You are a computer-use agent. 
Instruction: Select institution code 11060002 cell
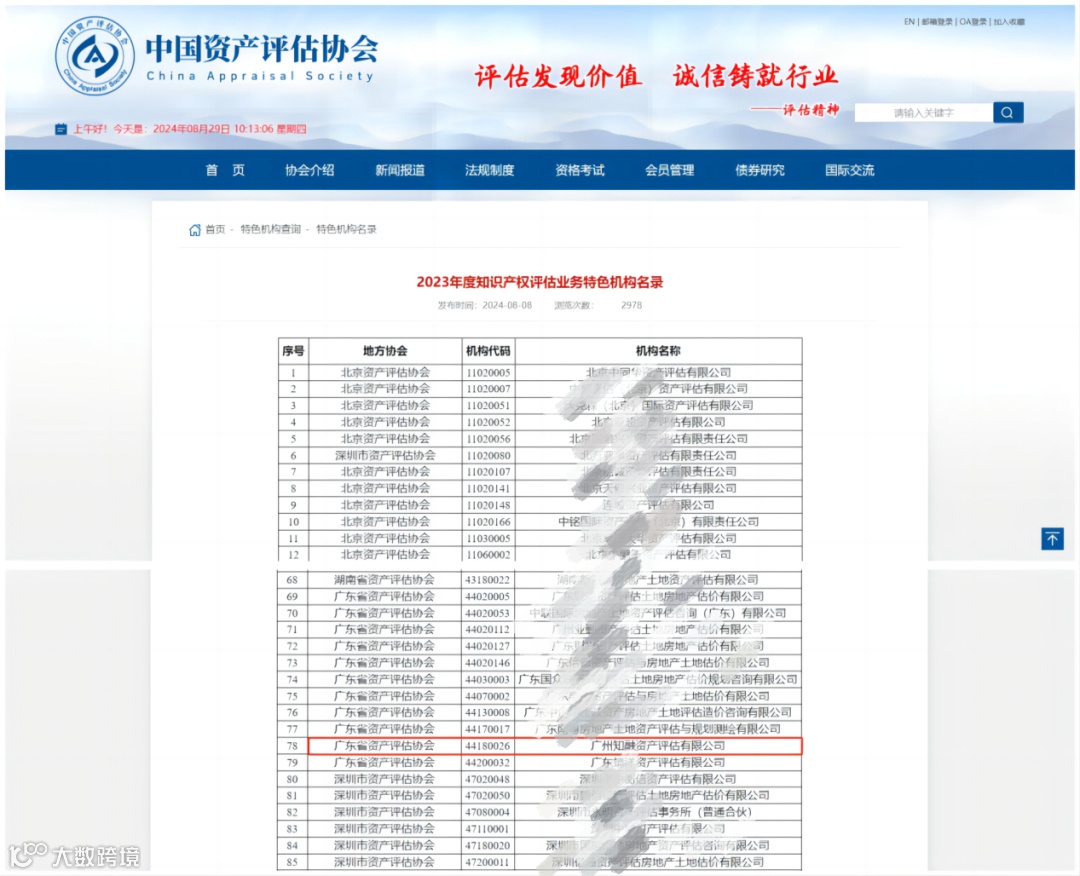488,554
